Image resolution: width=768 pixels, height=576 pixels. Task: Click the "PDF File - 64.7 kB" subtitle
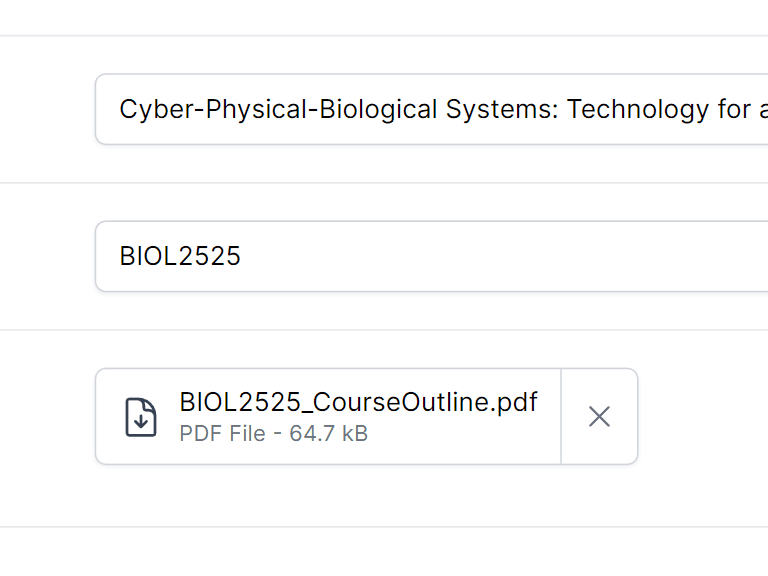pyautogui.click(x=273, y=433)
